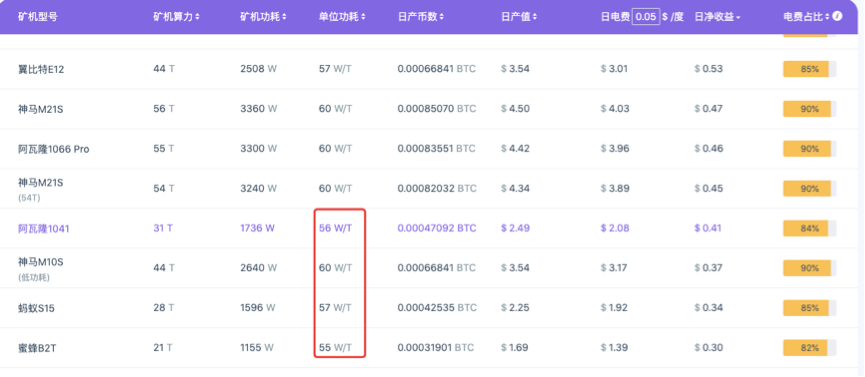Select the $ 0.41 net profit
The width and height of the screenshot is (865, 377).
708,229
